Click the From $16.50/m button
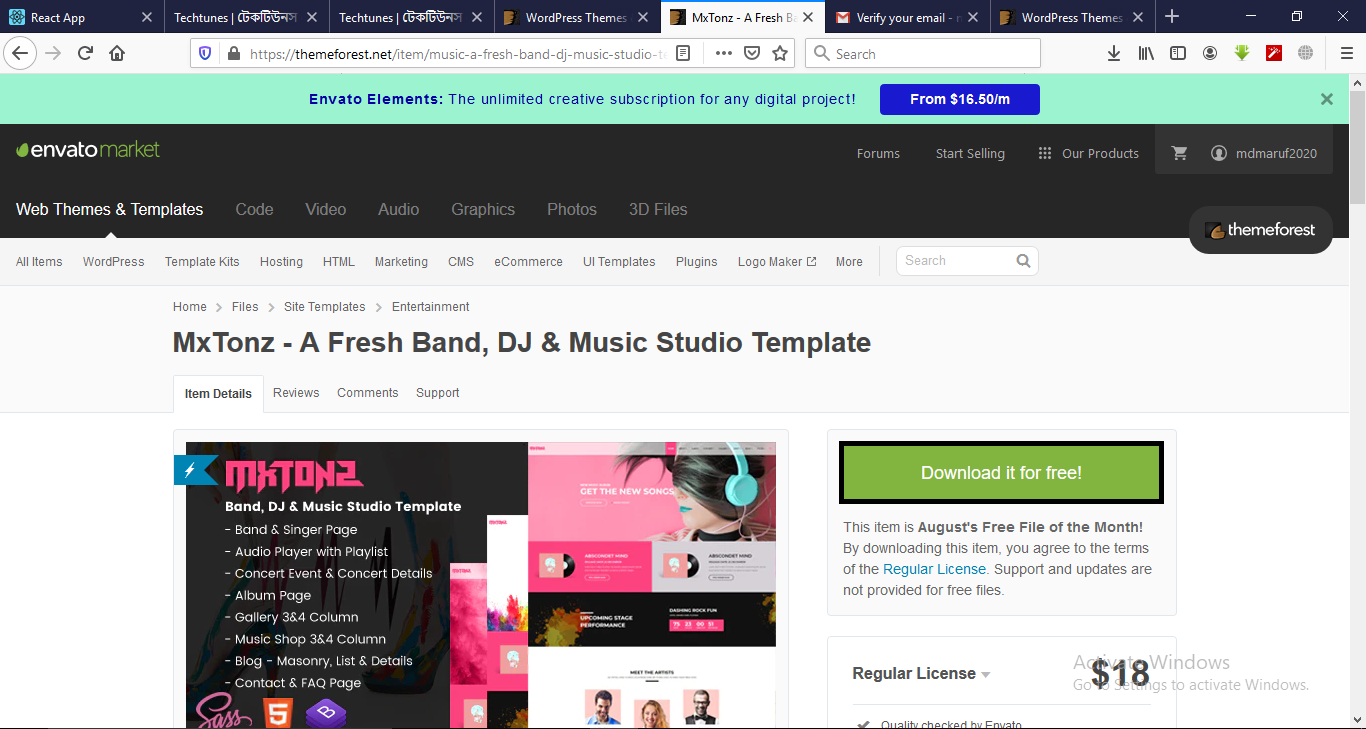Image resolution: width=1366 pixels, height=729 pixels. [x=960, y=99]
